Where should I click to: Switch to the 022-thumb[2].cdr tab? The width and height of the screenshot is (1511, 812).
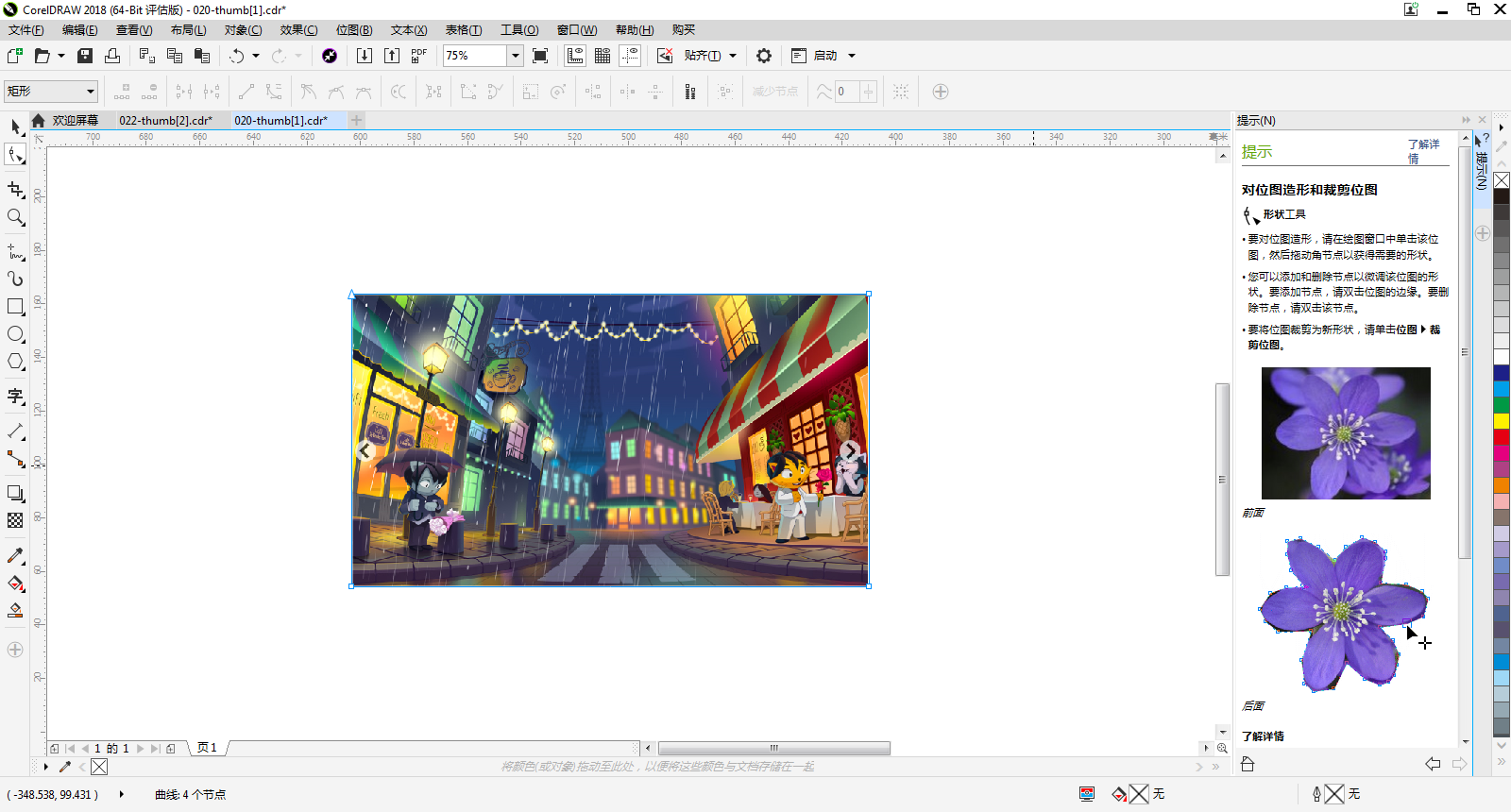[x=166, y=121]
